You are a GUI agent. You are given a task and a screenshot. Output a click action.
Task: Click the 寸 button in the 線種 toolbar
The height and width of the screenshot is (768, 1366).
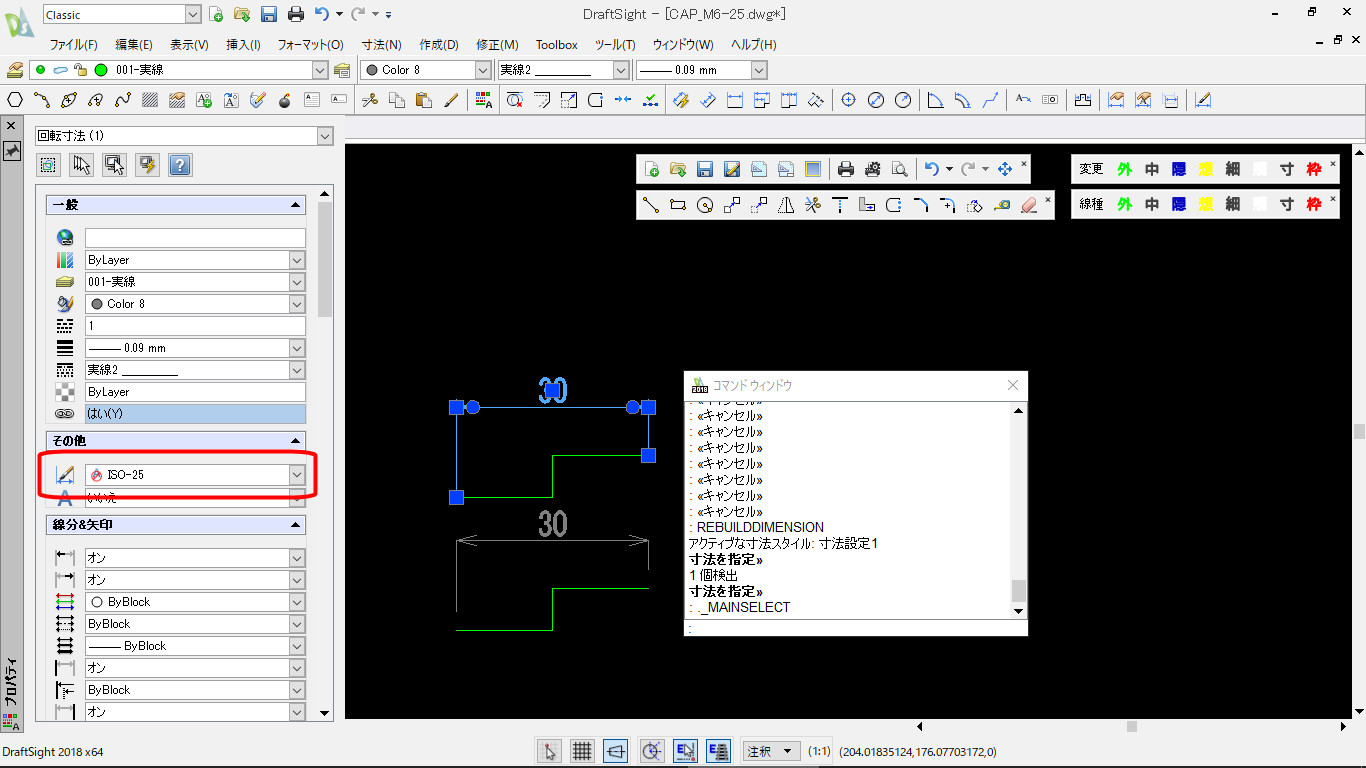point(1287,205)
